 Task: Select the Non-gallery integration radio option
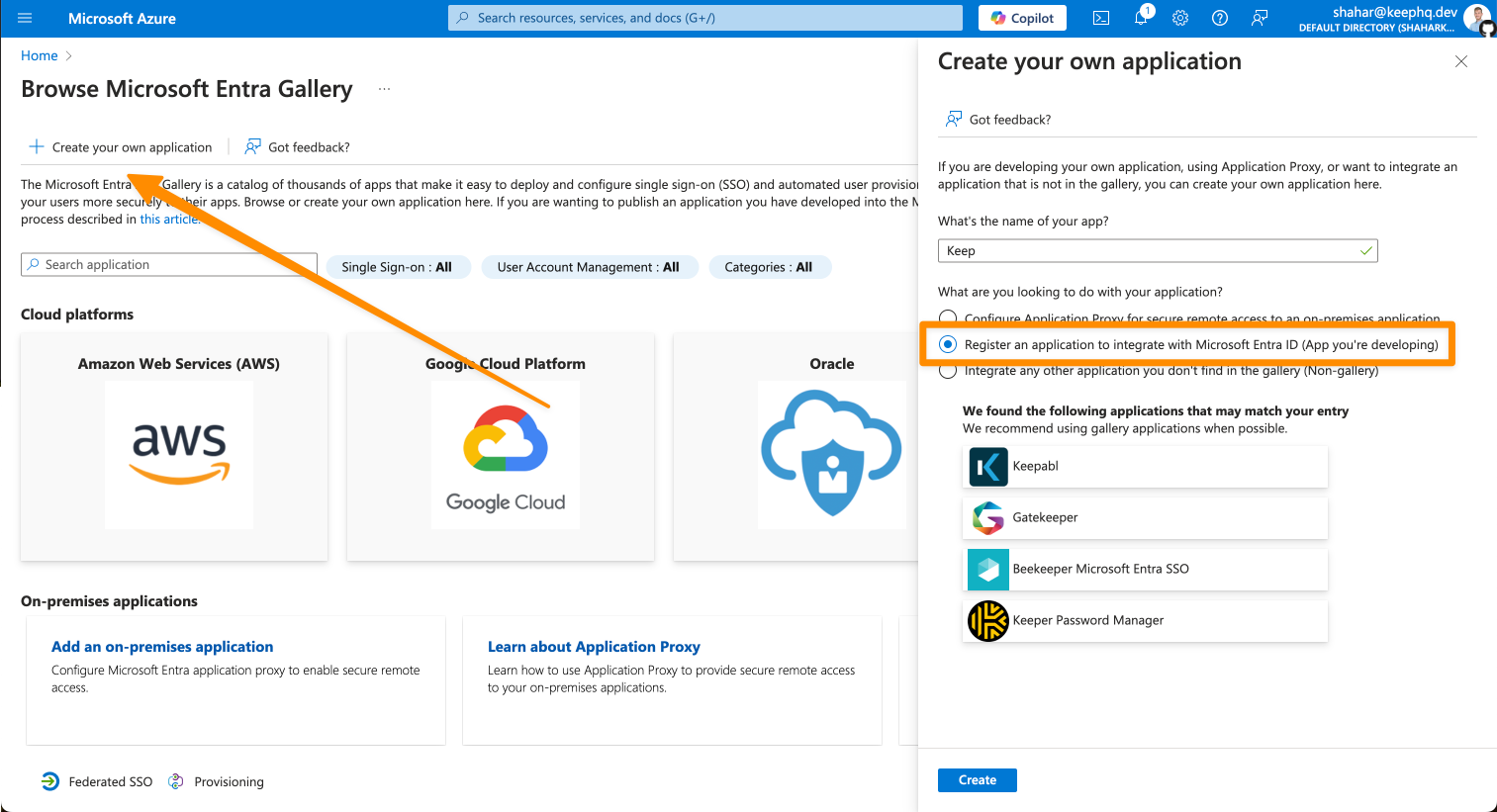point(948,371)
